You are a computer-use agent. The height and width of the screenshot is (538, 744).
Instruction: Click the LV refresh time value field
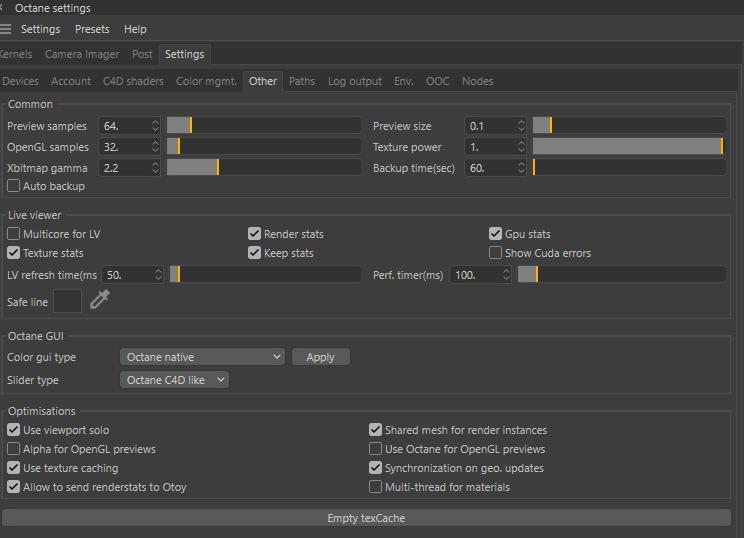132,275
